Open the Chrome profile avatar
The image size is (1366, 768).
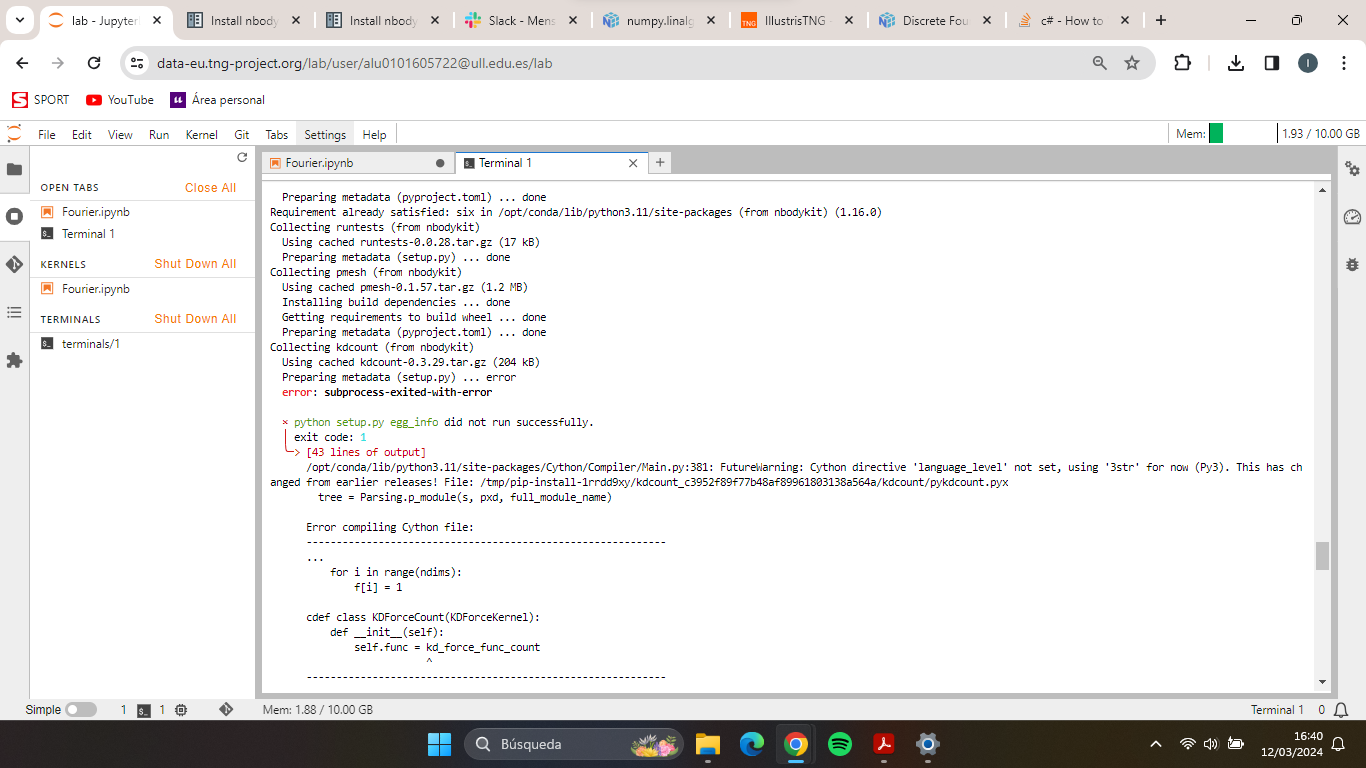coord(1308,63)
